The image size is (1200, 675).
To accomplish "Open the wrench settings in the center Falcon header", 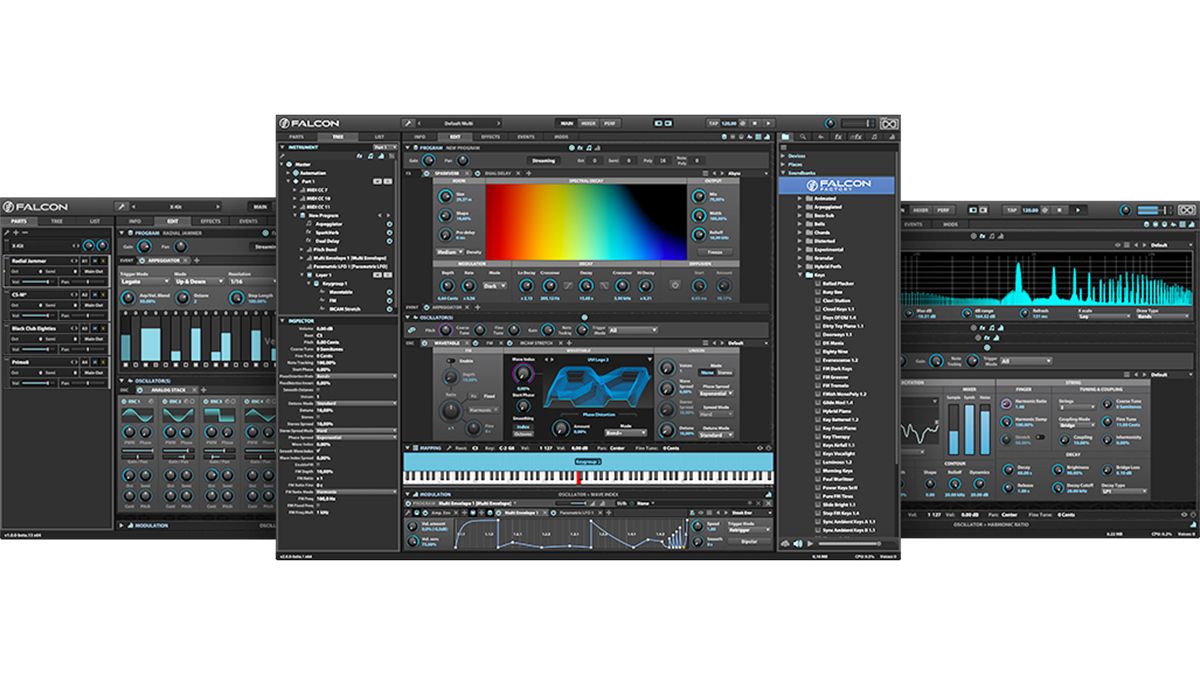I will coord(408,123).
